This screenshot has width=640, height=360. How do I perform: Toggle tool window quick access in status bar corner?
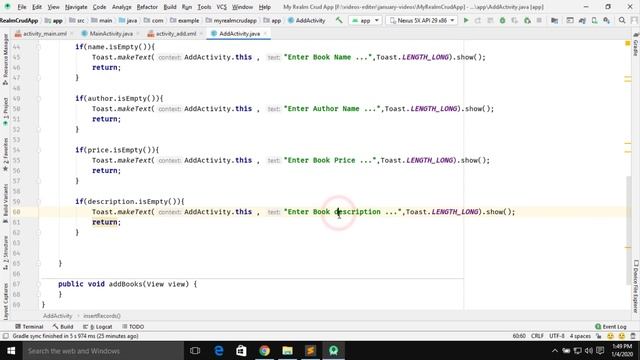pyautogui.click(x=5, y=336)
